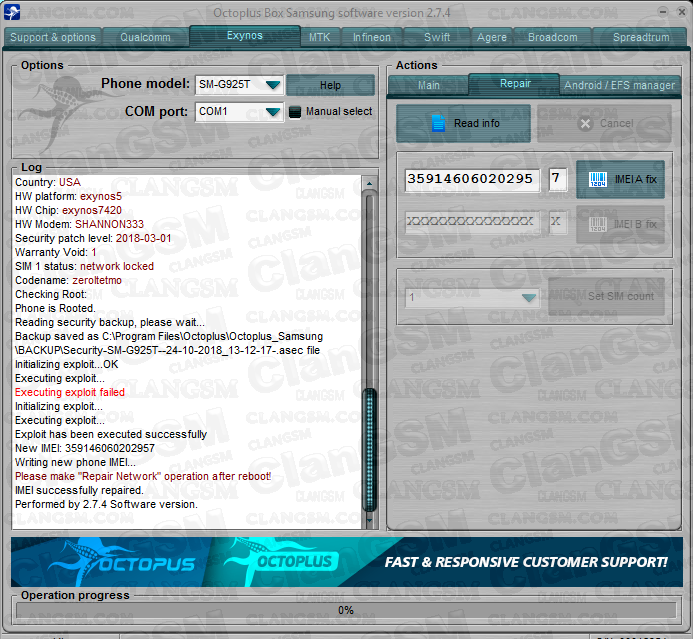Close the Octoplus window

(682, 12)
